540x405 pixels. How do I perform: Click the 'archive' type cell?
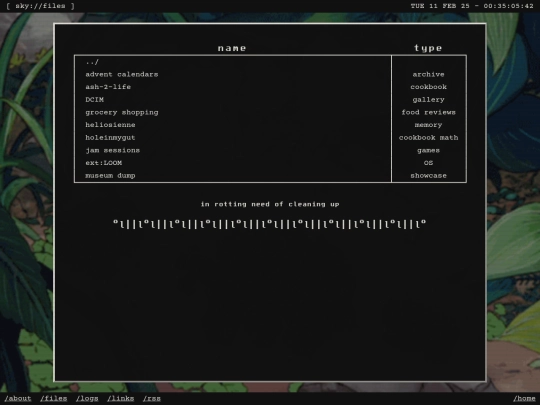point(428,74)
